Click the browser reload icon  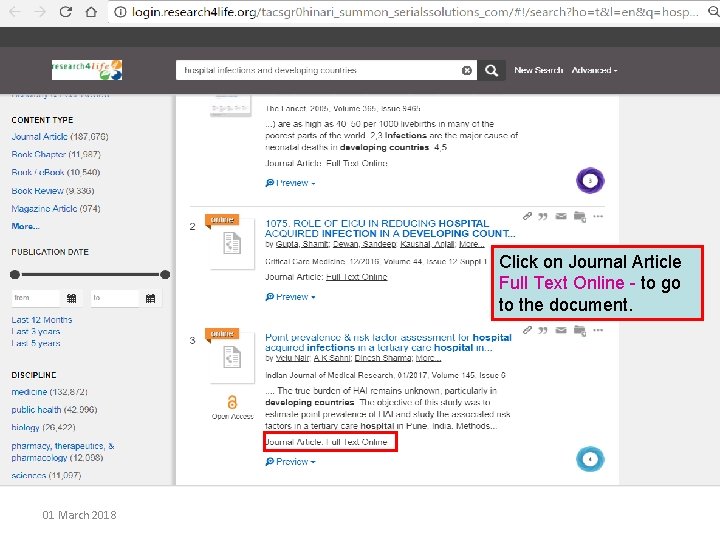point(66,11)
